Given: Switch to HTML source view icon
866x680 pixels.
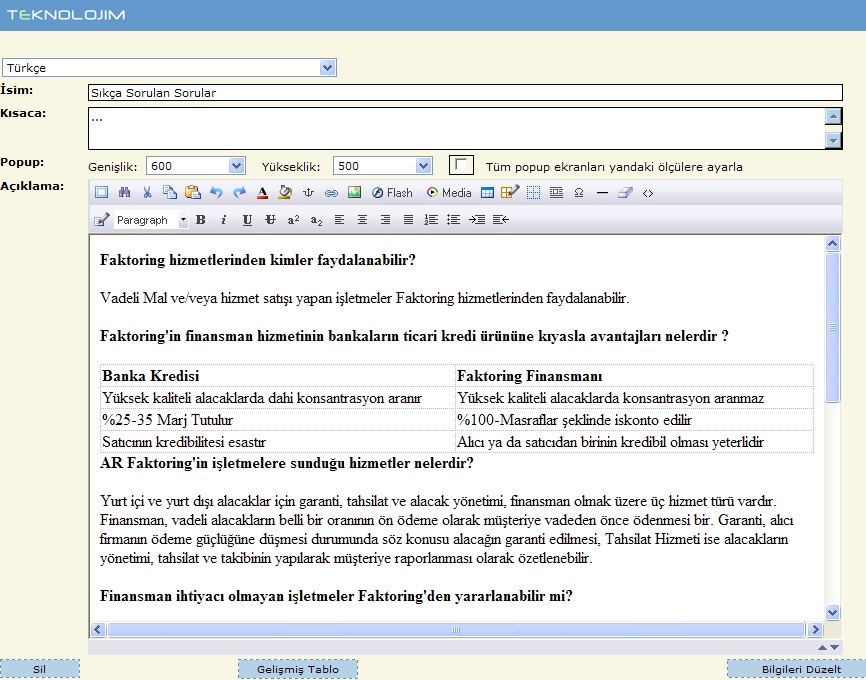Looking at the screenshot, I should [x=648, y=193].
